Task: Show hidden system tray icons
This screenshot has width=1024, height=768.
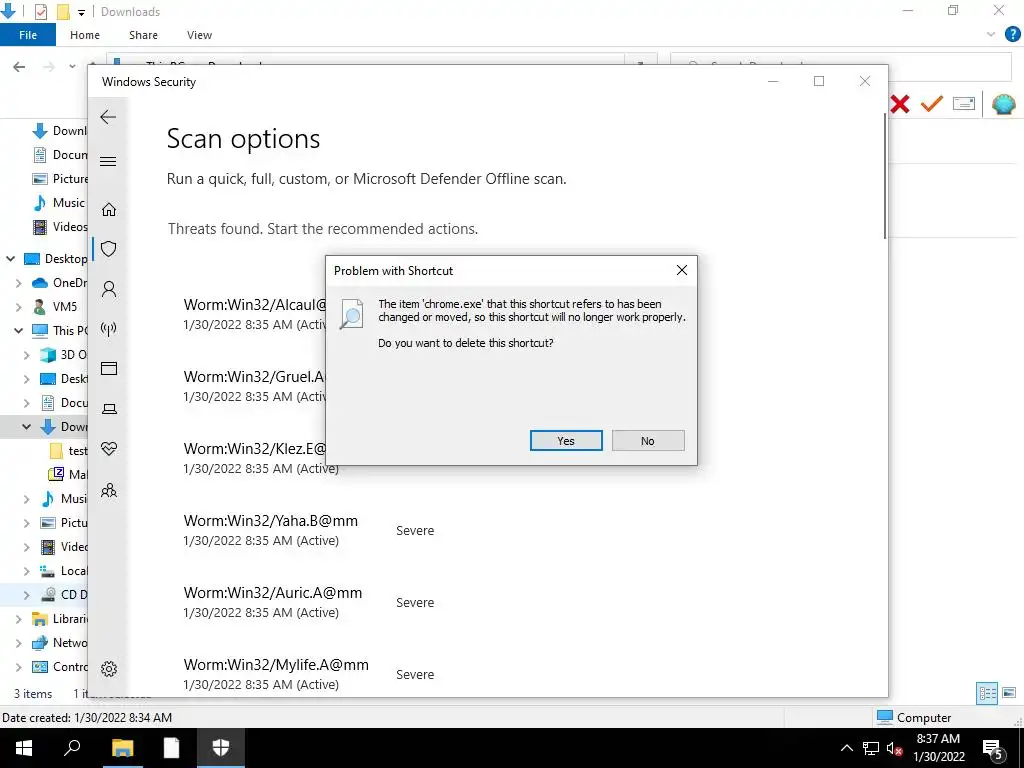Action: tap(846, 748)
